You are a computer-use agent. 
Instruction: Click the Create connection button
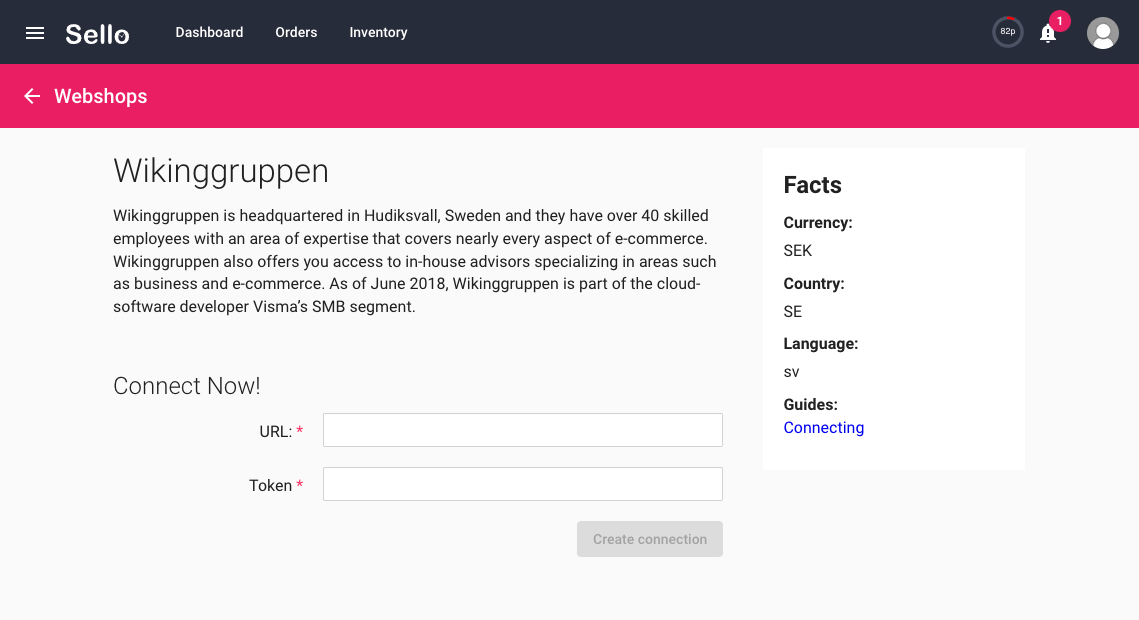pyautogui.click(x=649, y=539)
